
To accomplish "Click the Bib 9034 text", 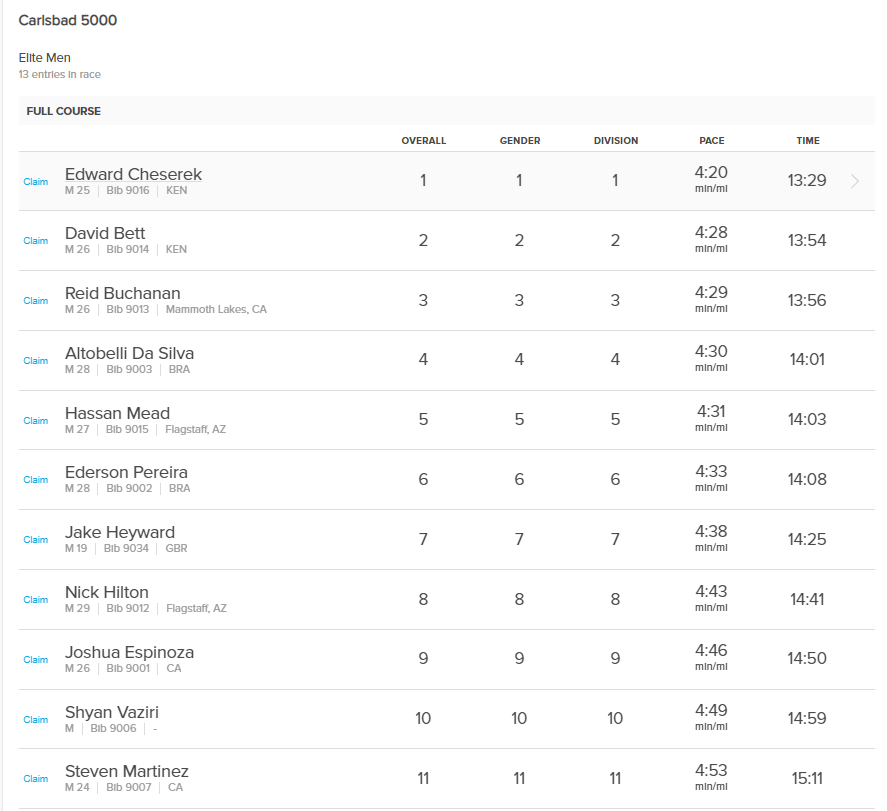I will [x=126, y=549].
